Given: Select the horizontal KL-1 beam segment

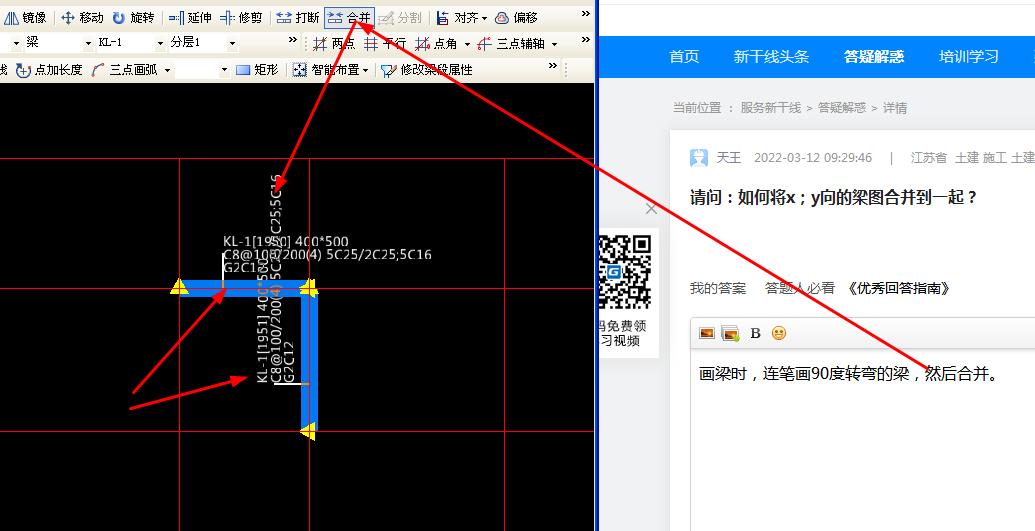Looking at the screenshot, I should coord(244,289).
